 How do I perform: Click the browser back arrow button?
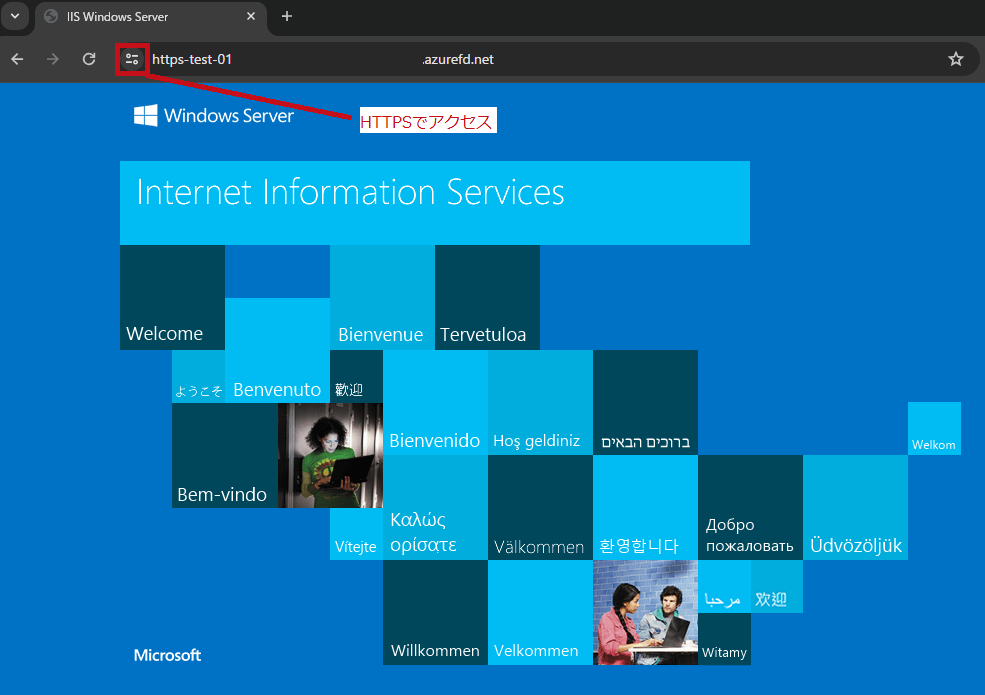pyautogui.click(x=17, y=59)
